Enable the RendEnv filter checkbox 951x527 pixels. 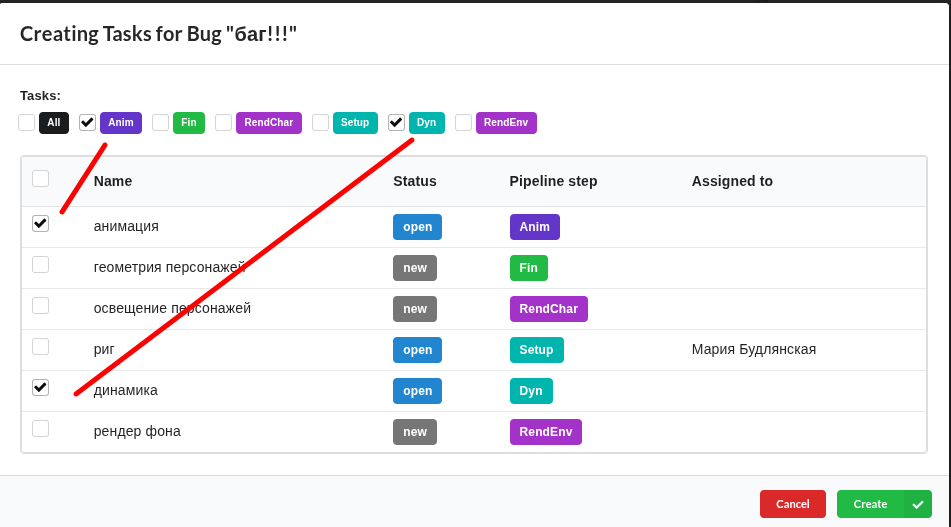[x=464, y=122]
